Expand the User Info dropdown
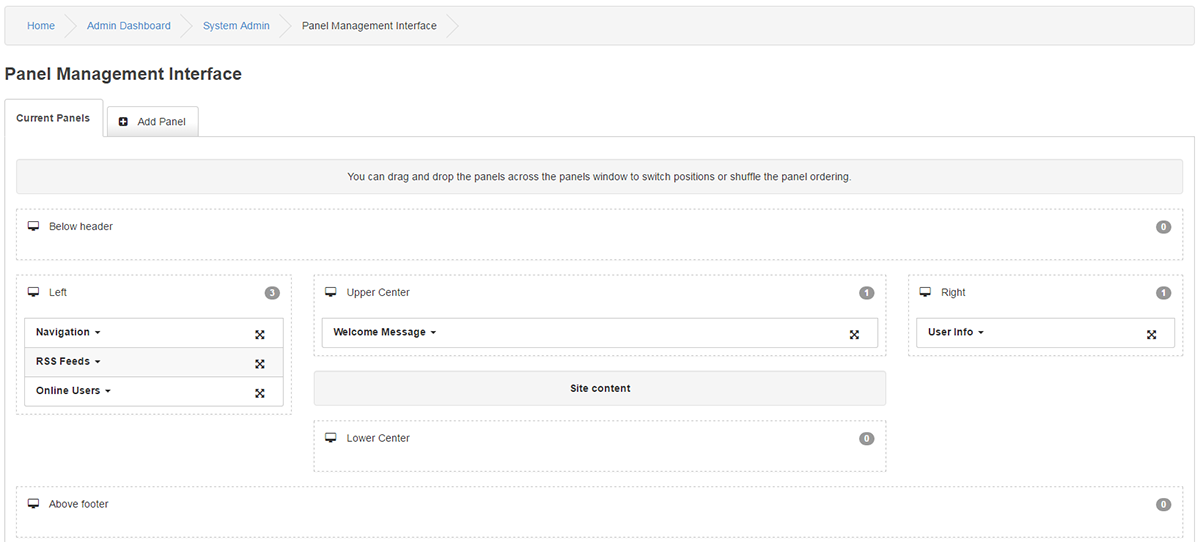The height and width of the screenshot is (542, 1200). pyautogui.click(x=956, y=332)
